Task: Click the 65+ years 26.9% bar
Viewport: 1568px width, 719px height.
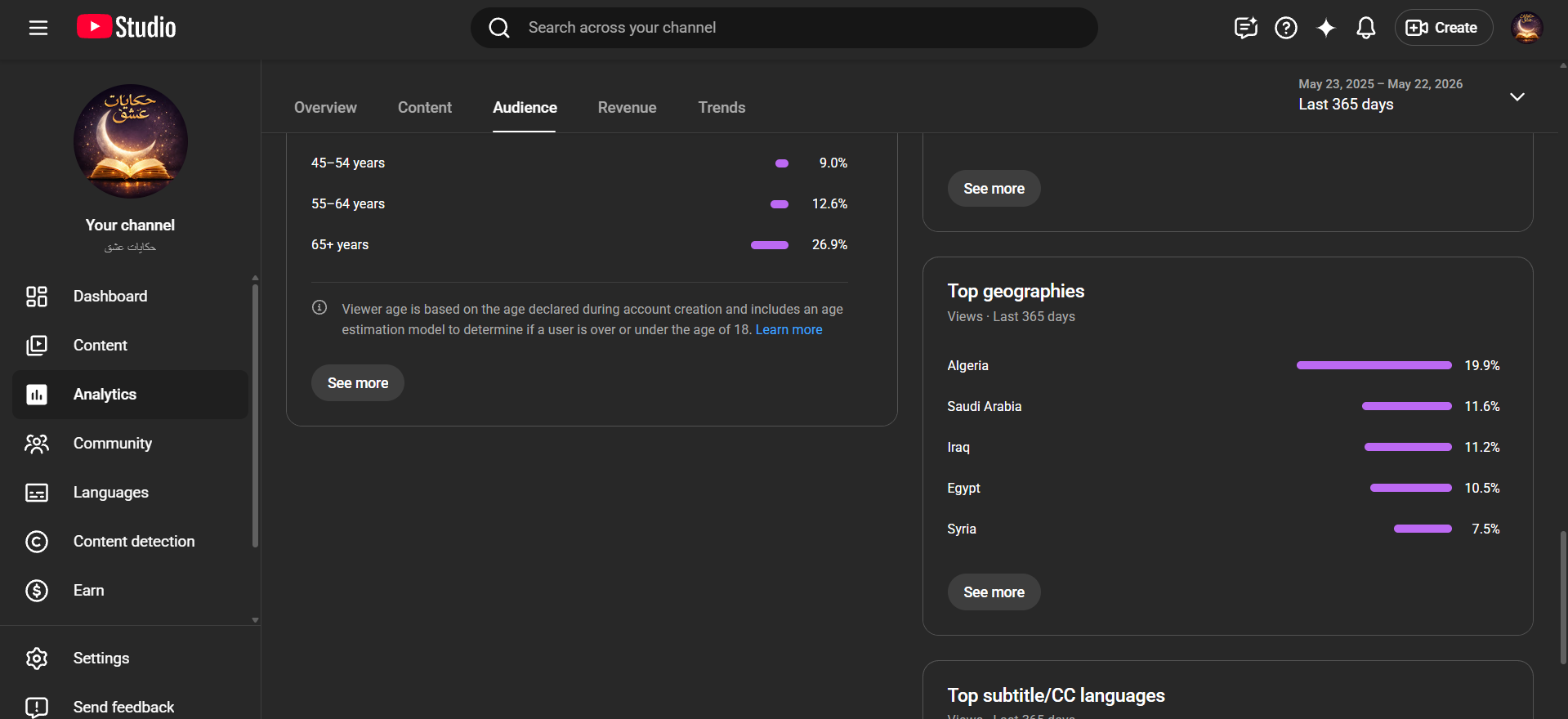Action: pos(770,245)
